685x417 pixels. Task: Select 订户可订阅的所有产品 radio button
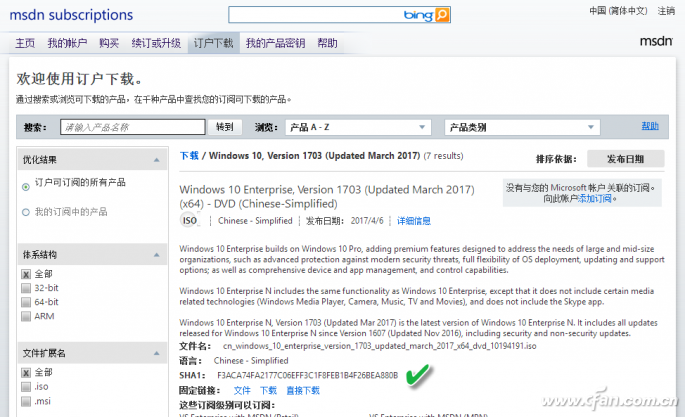26,187
